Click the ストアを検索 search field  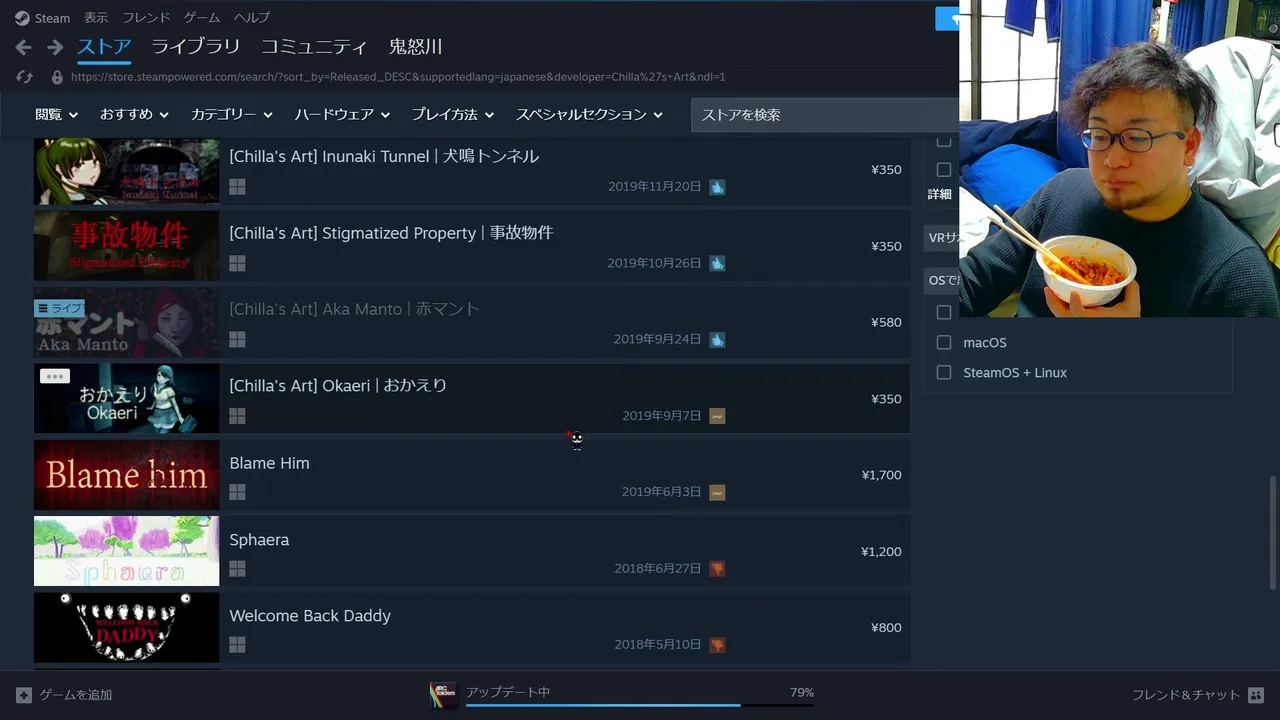(x=825, y=115)
